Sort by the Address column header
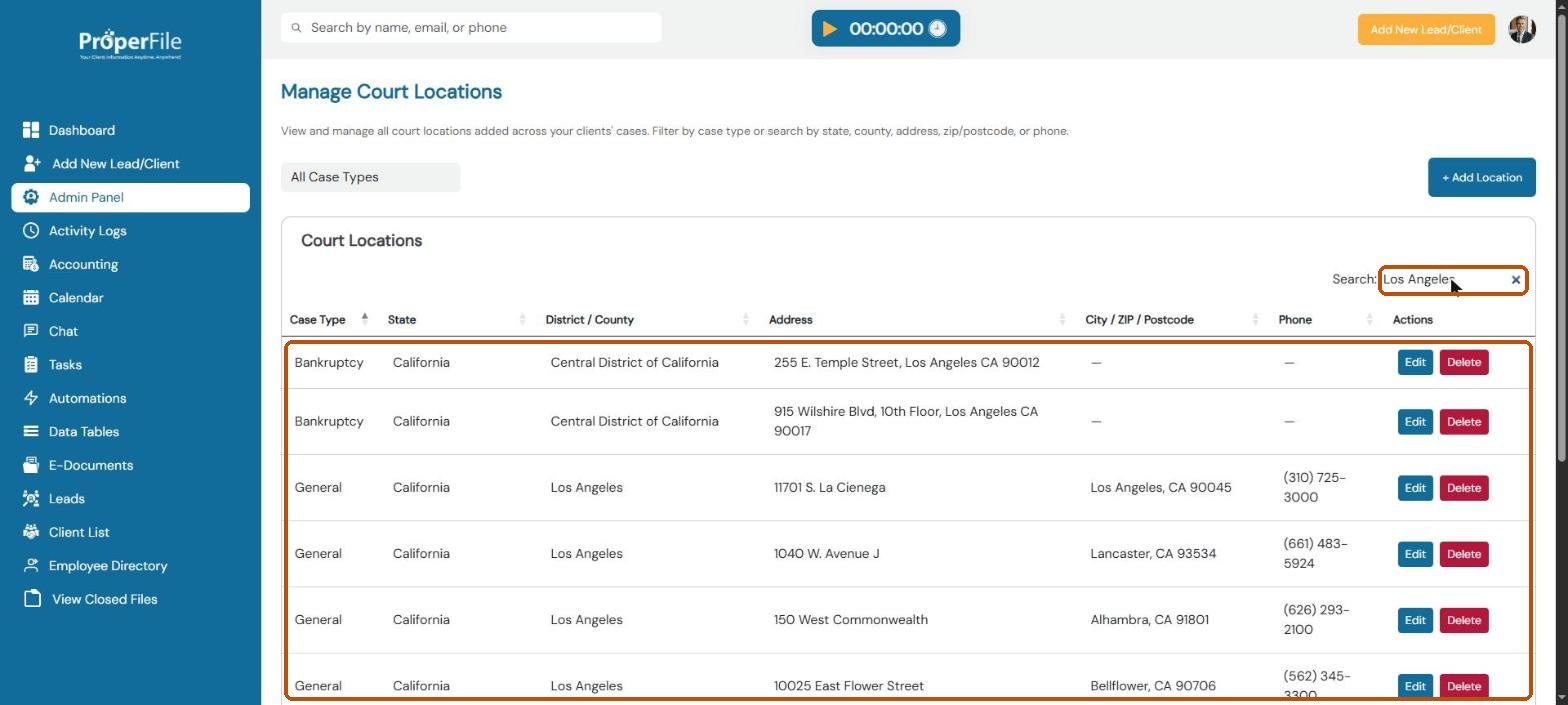 [x=916, y=320]
